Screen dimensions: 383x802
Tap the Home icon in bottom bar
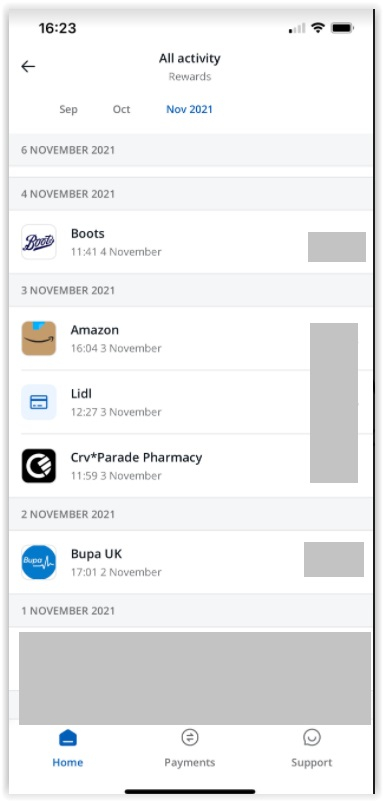click(67, 738)
